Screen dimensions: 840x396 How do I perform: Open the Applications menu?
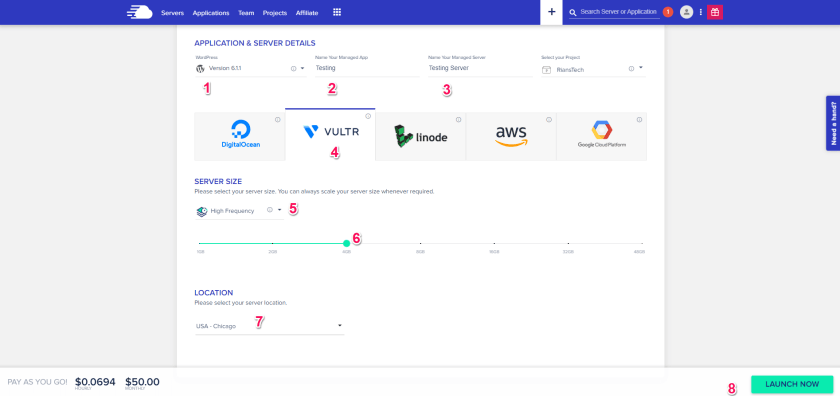pos(211,13)
